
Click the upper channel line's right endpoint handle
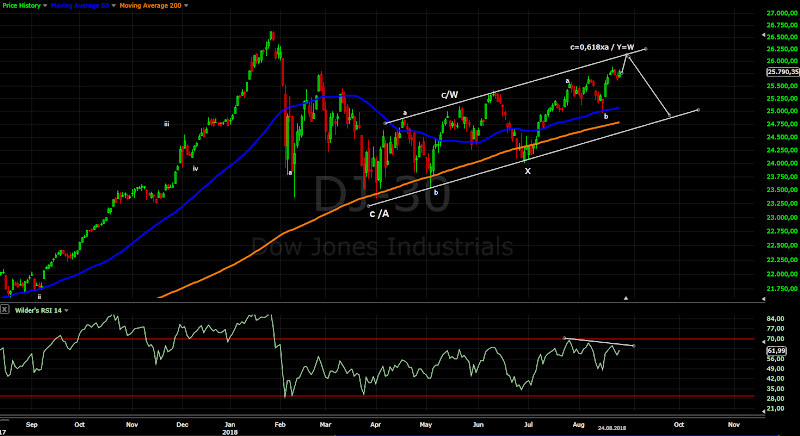tap(645, 49)
